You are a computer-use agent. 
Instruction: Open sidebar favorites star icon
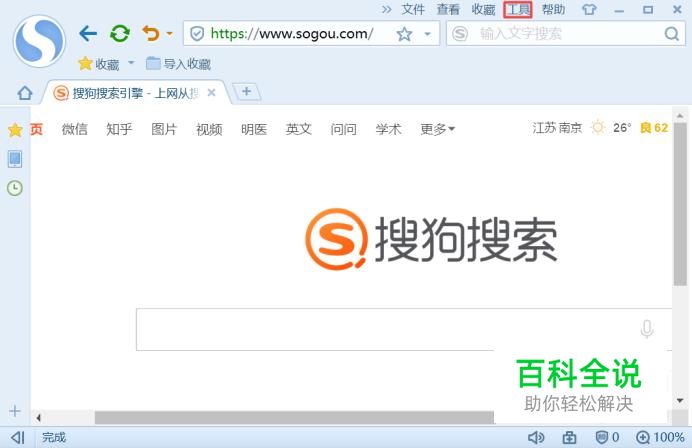[x=15, y=130]
